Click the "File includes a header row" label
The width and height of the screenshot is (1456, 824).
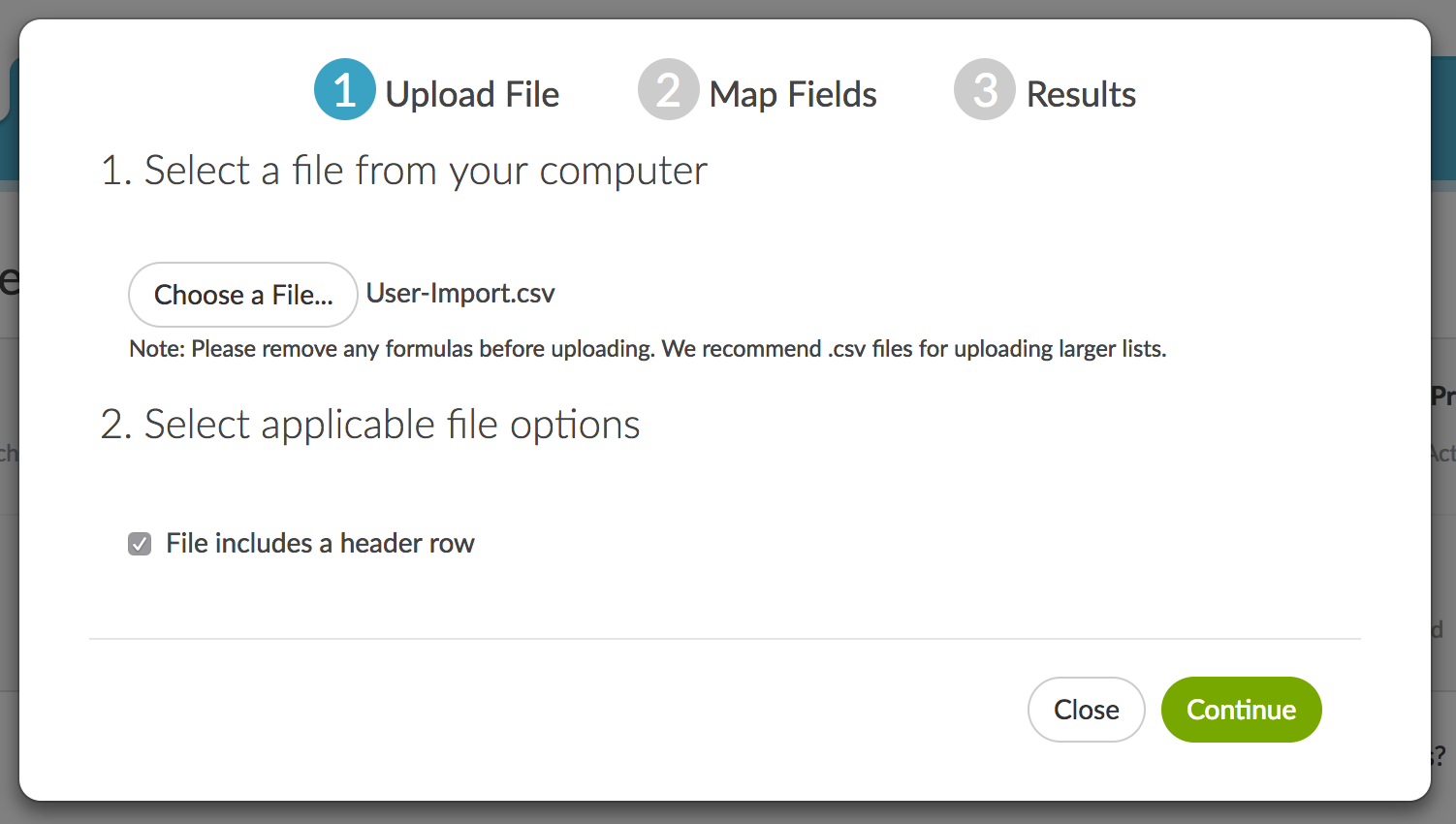(320, 544)
